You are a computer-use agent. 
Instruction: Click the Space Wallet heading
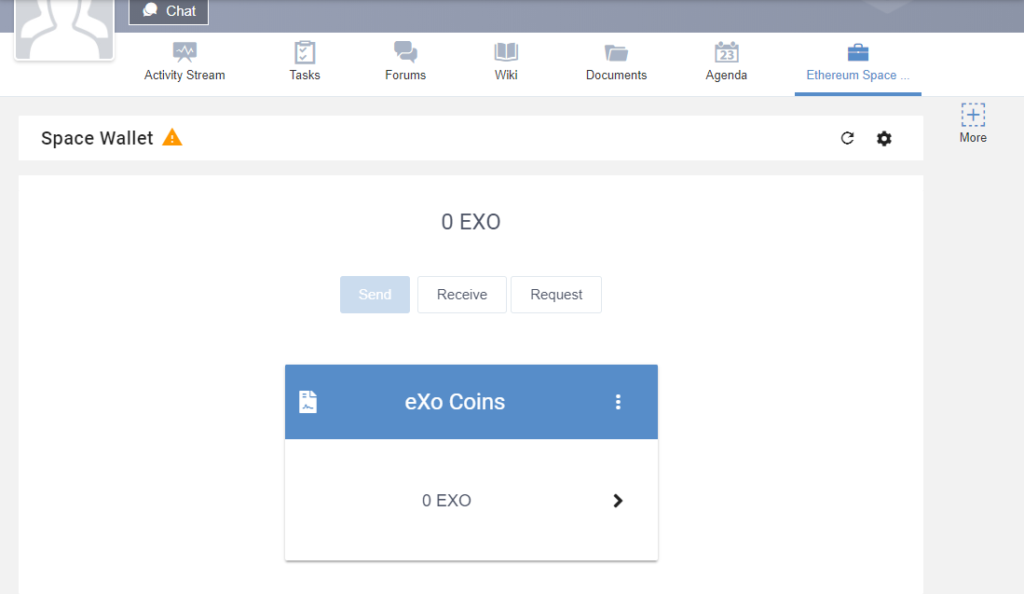97,138
